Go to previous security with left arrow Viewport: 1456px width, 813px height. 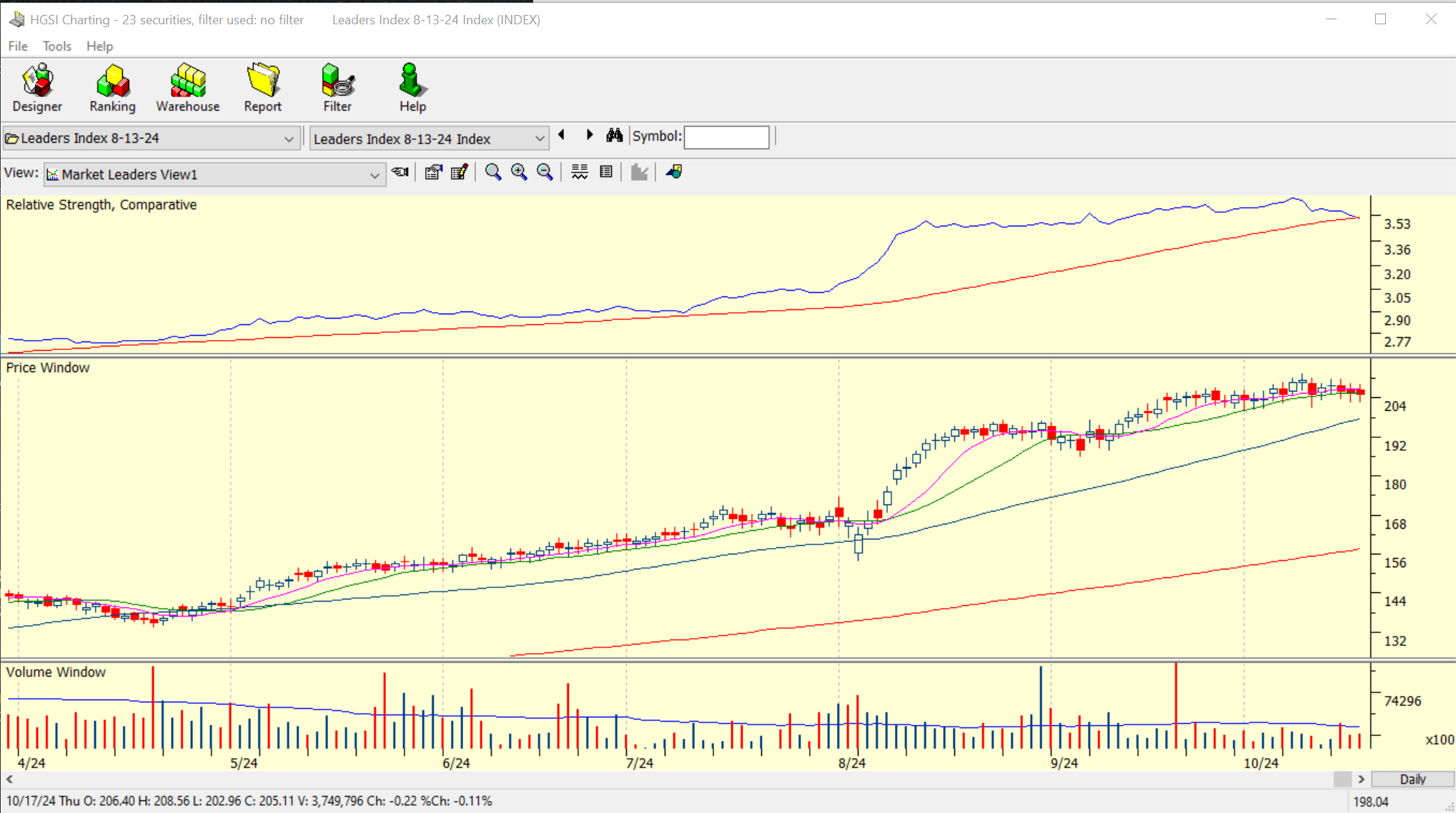pos(562,135)
